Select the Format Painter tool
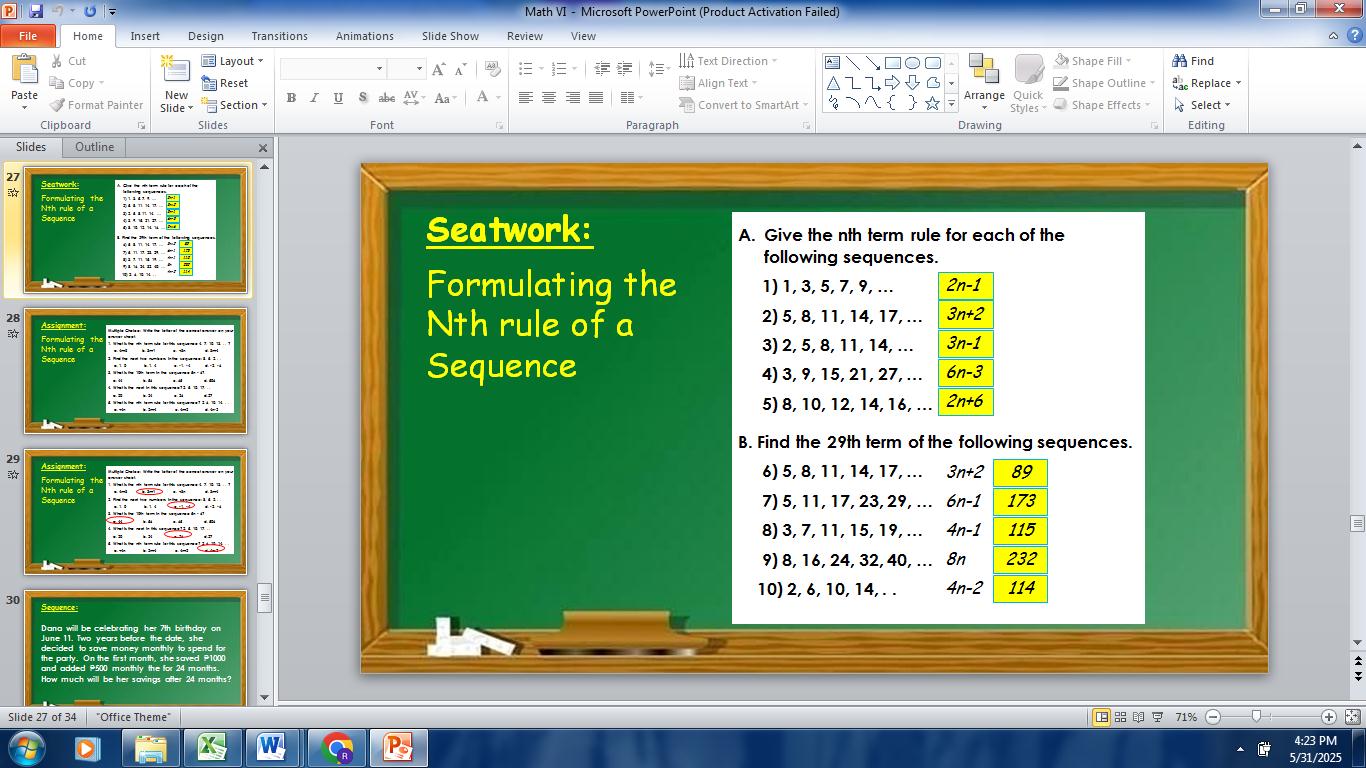 tap(97, 105)
